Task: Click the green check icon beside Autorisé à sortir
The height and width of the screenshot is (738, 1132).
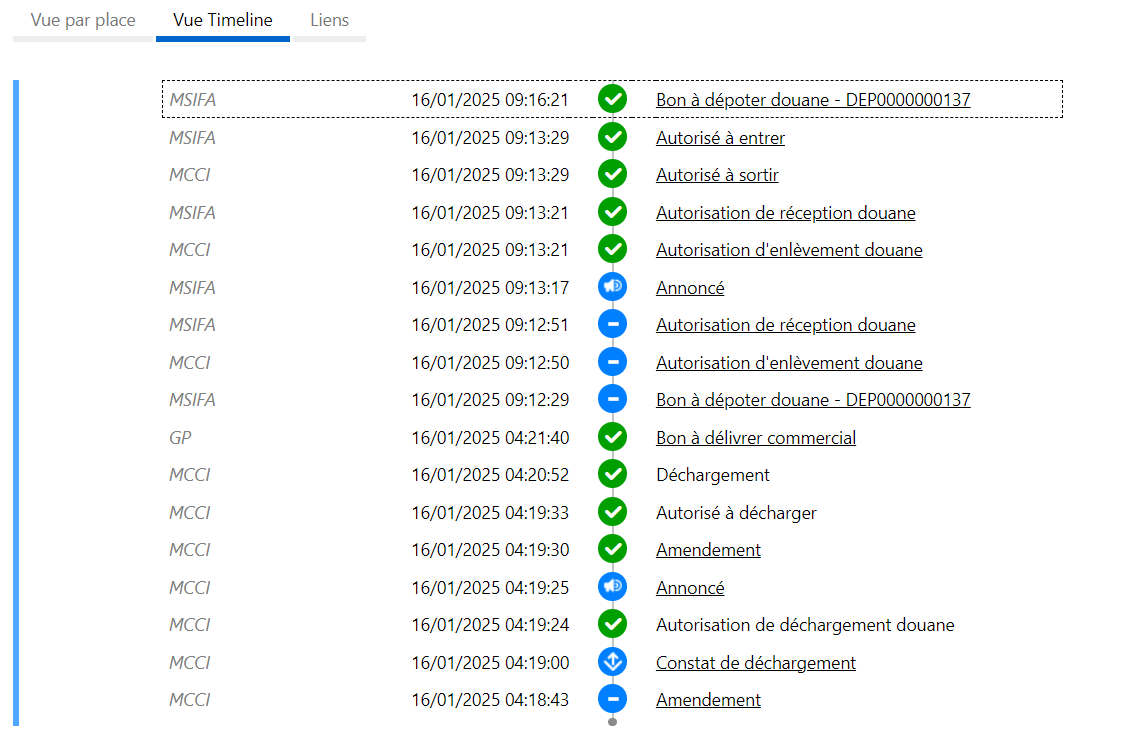Action: pos(612,175)
